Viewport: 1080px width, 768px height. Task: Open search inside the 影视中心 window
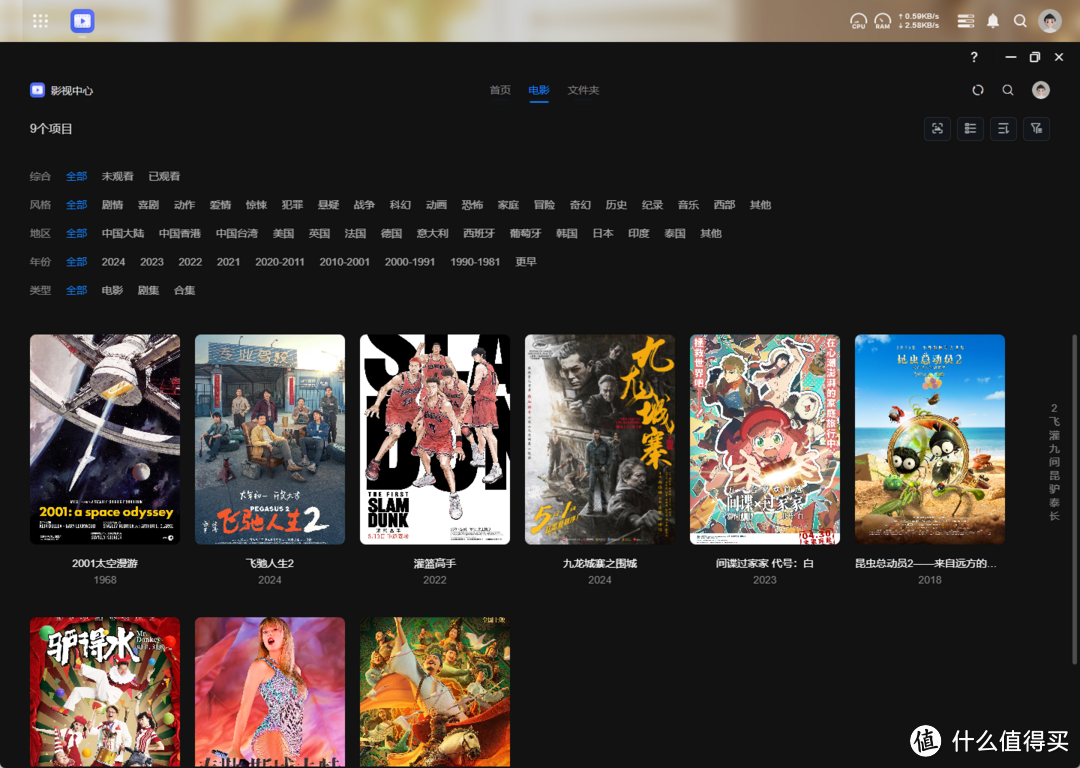pyautogui.click(x=1008, y=90)
